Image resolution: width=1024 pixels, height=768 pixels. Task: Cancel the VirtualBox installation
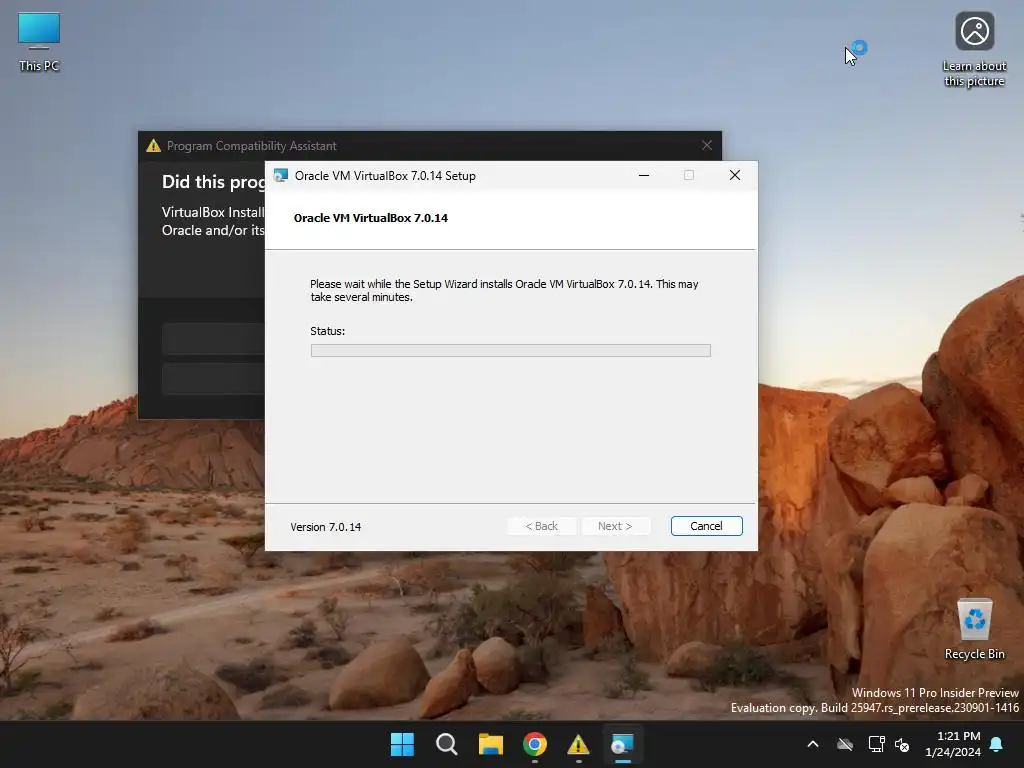click(x=706, y=526)
